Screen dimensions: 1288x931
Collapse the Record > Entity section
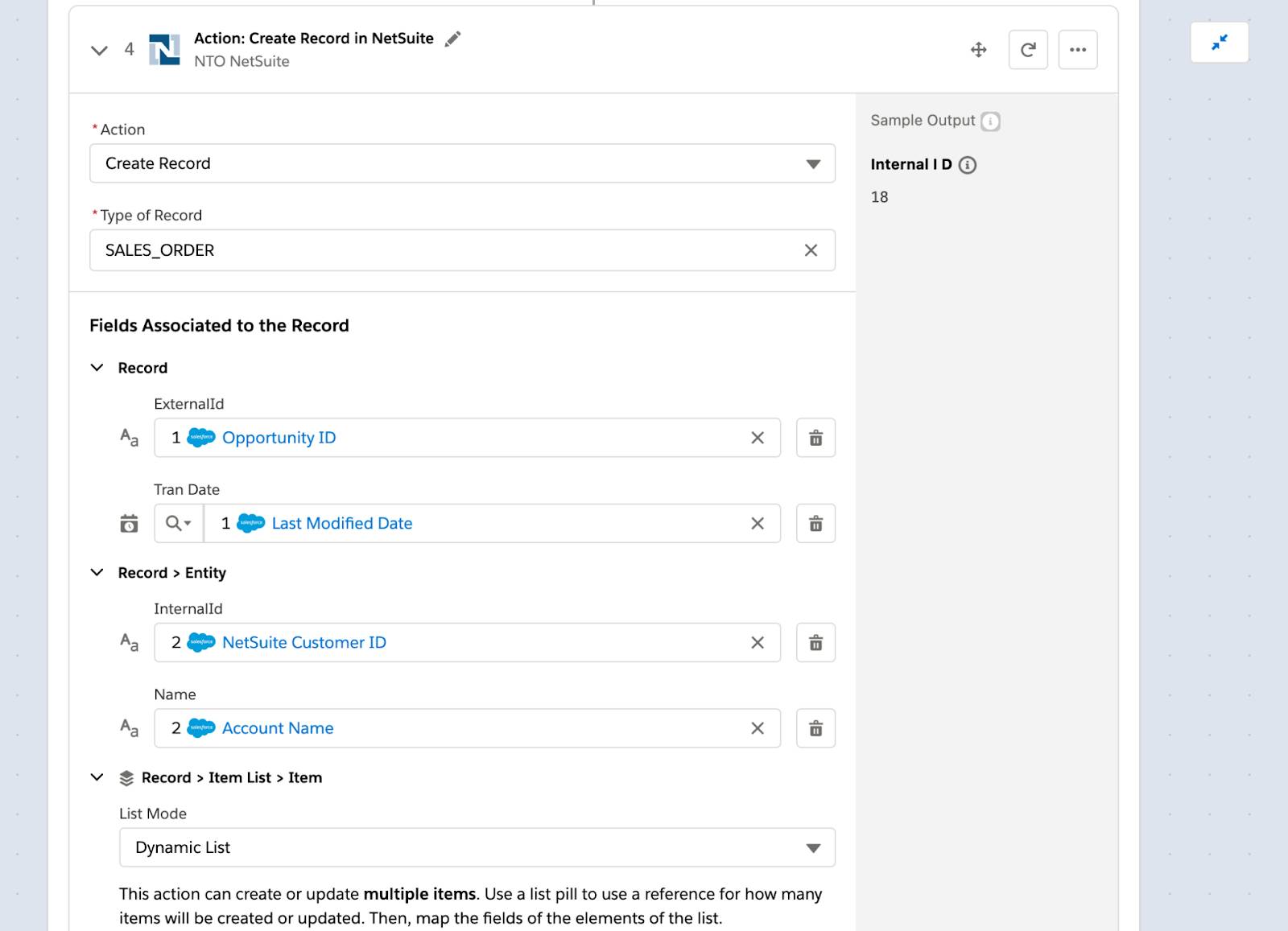tap(97, 572)
